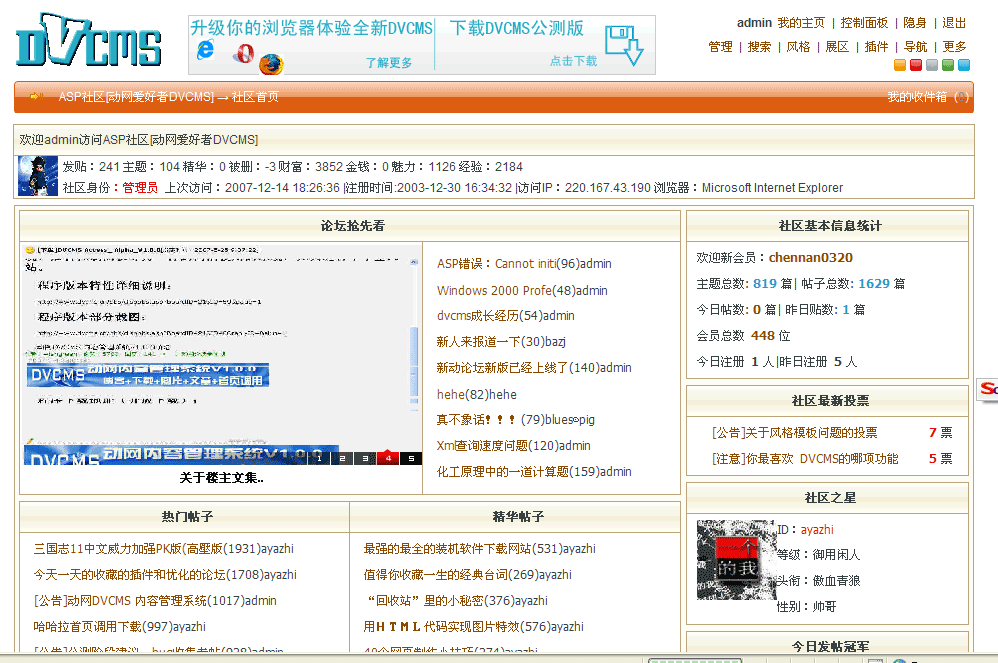Open post 新动论坛新版已经上线了(140)admin
Image resolution: width=998 pixels, height=663 pixels.
534,368
